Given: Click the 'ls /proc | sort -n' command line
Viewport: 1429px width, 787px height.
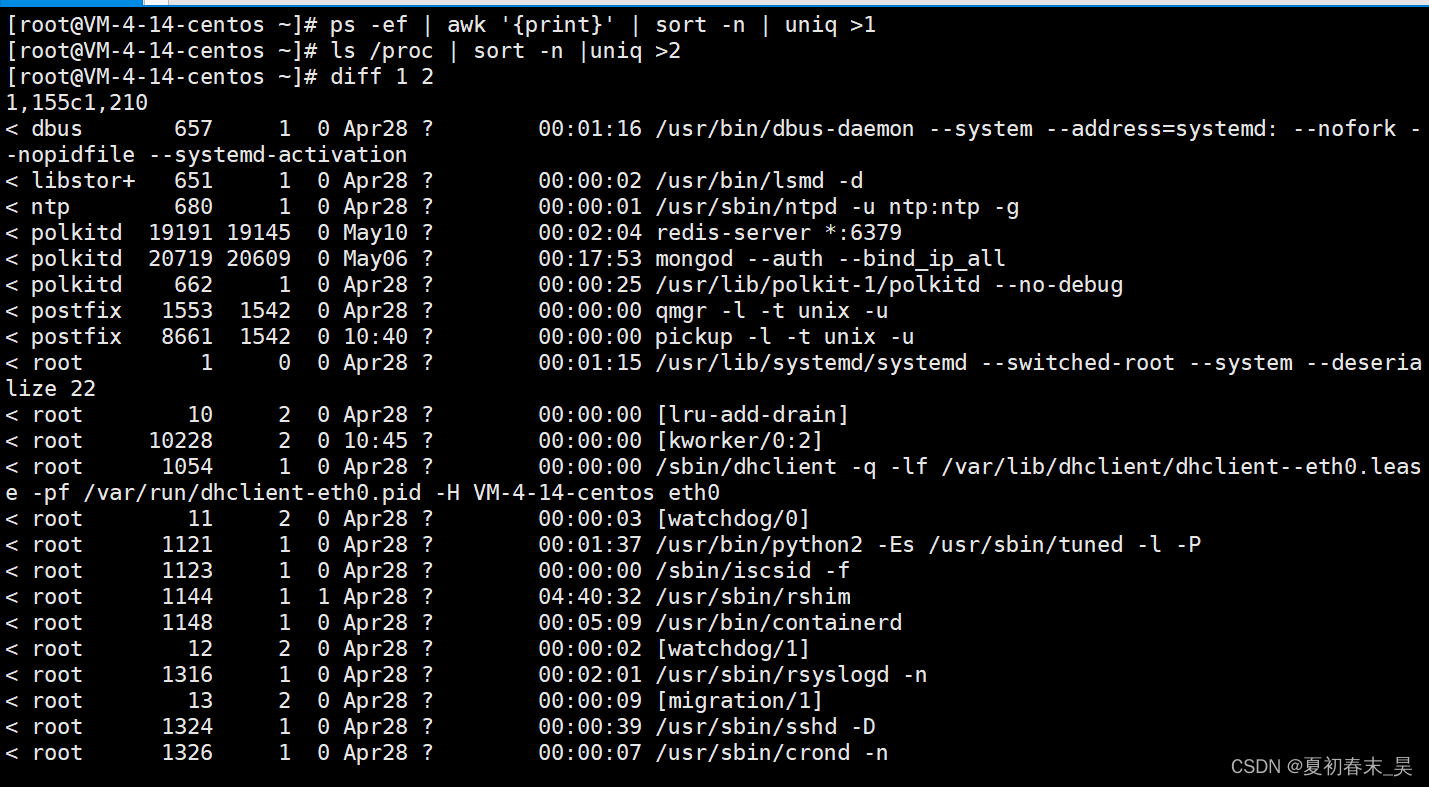Looking at the screenshot, I should [343, 50].
